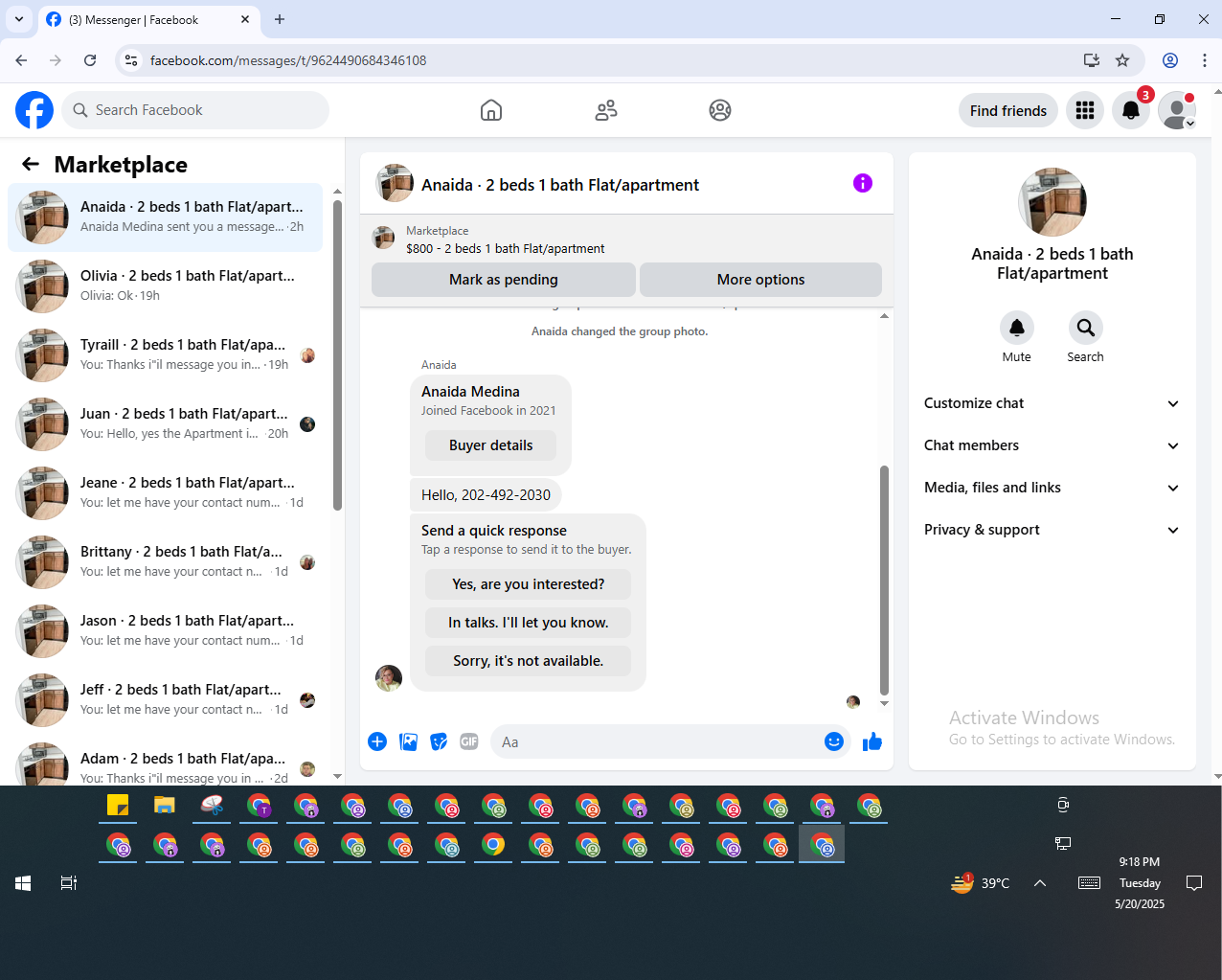Expand Chat members section
The image size is (1222, 980).
(1052, 445)
